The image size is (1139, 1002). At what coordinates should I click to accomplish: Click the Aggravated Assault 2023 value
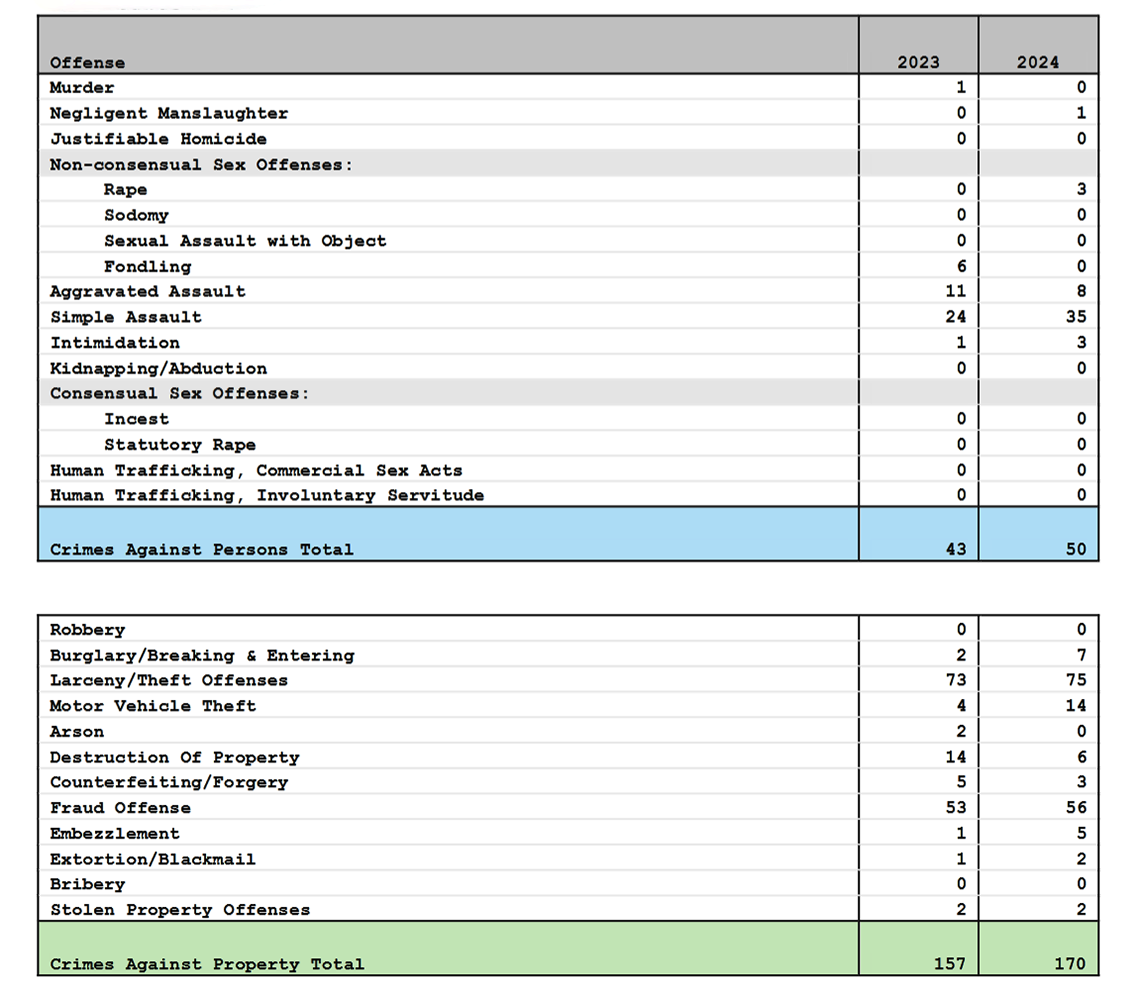(x=955, y=292)
